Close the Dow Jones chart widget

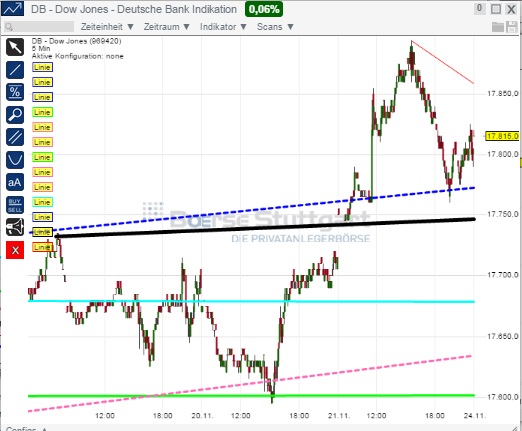coord(511,9)
